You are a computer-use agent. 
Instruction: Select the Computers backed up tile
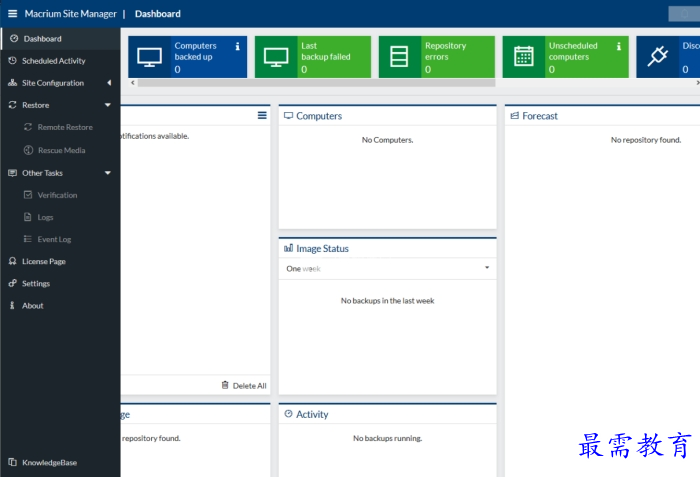(188, 57)
